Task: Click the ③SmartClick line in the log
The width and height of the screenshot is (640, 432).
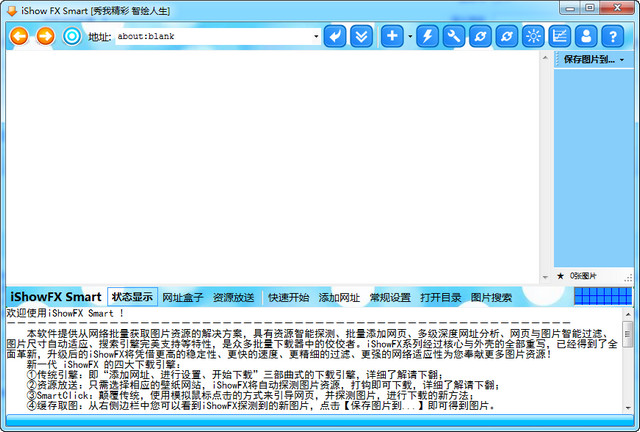Action: pyautogui.click(x=250, y=396)
